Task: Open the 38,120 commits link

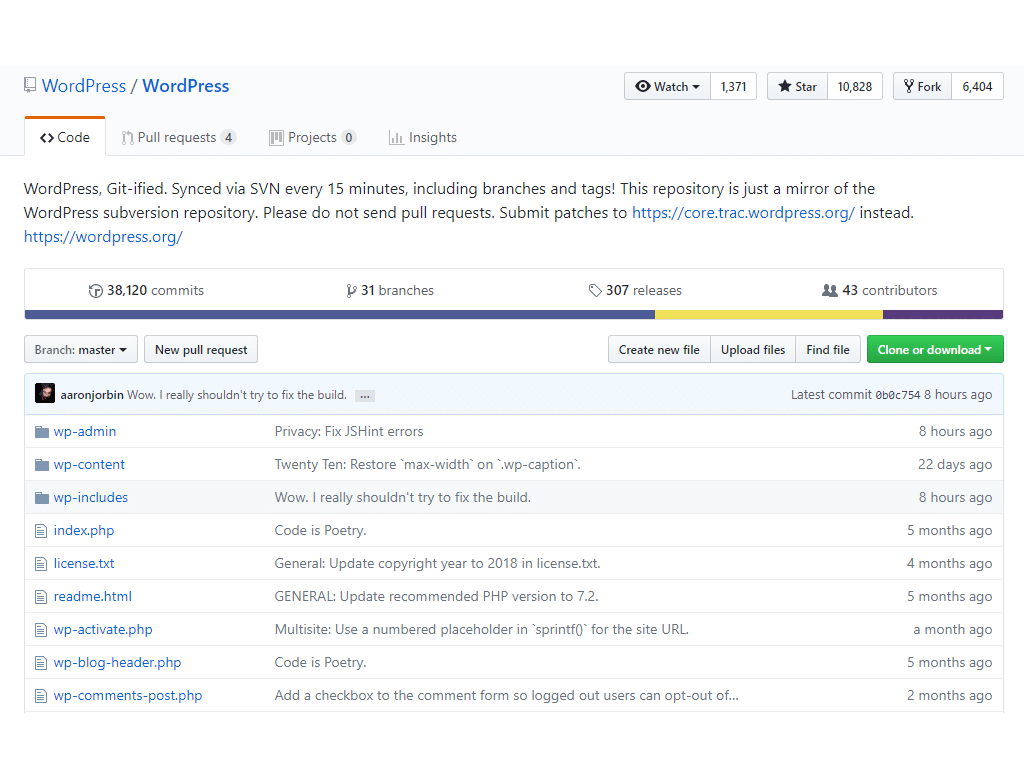Action: [x=146, y=291]
